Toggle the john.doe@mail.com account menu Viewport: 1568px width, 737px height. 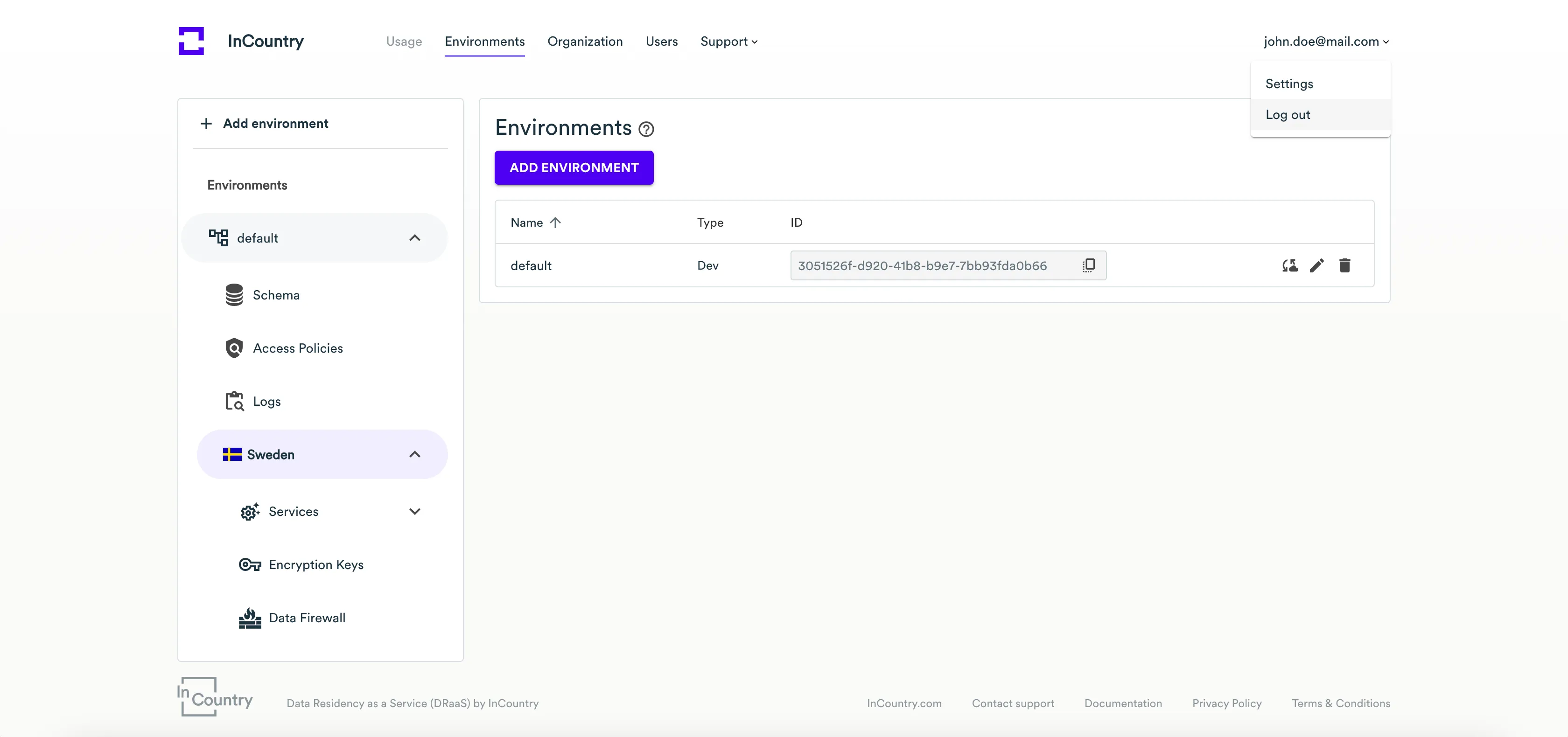click(1326, 42)
